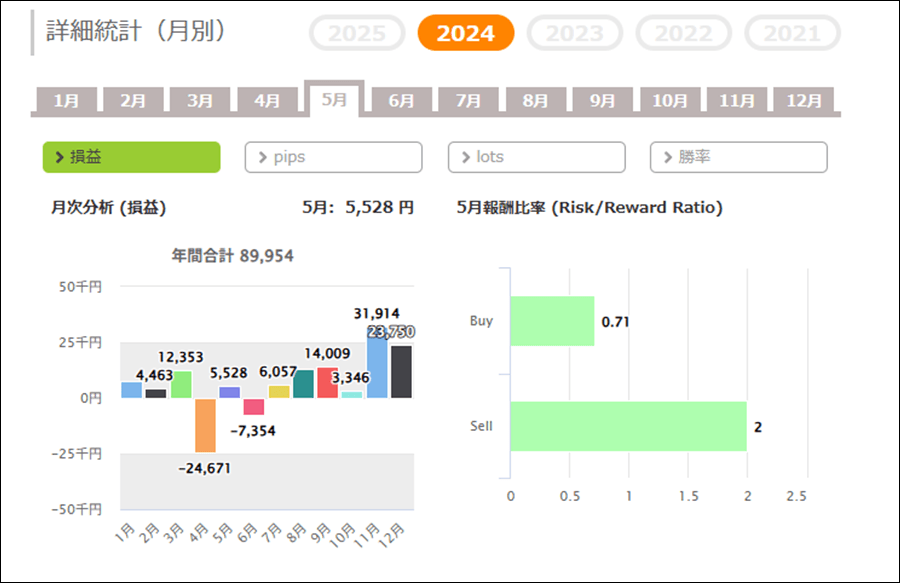Switch to the 6月 tab
This screenshot has height=583, width=900.
[x=401, y=100]
